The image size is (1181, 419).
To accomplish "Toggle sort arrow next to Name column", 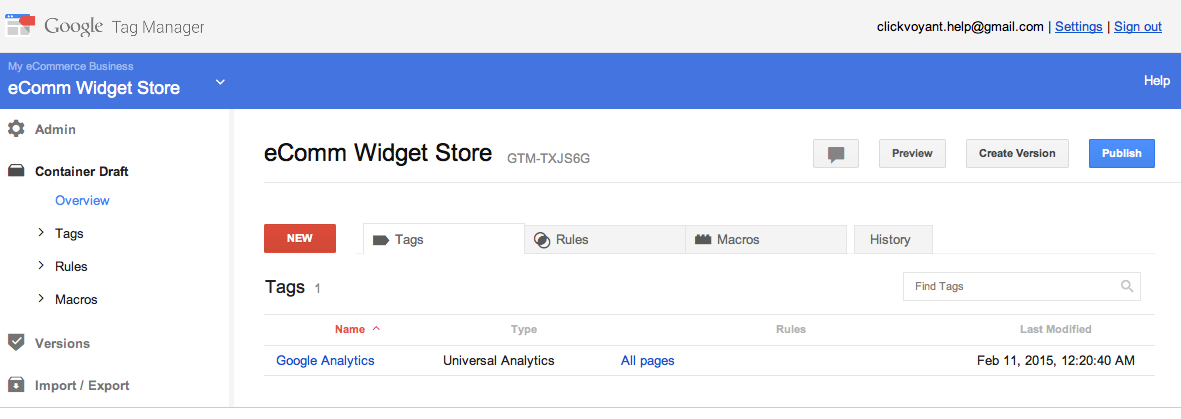I will 376,329.
